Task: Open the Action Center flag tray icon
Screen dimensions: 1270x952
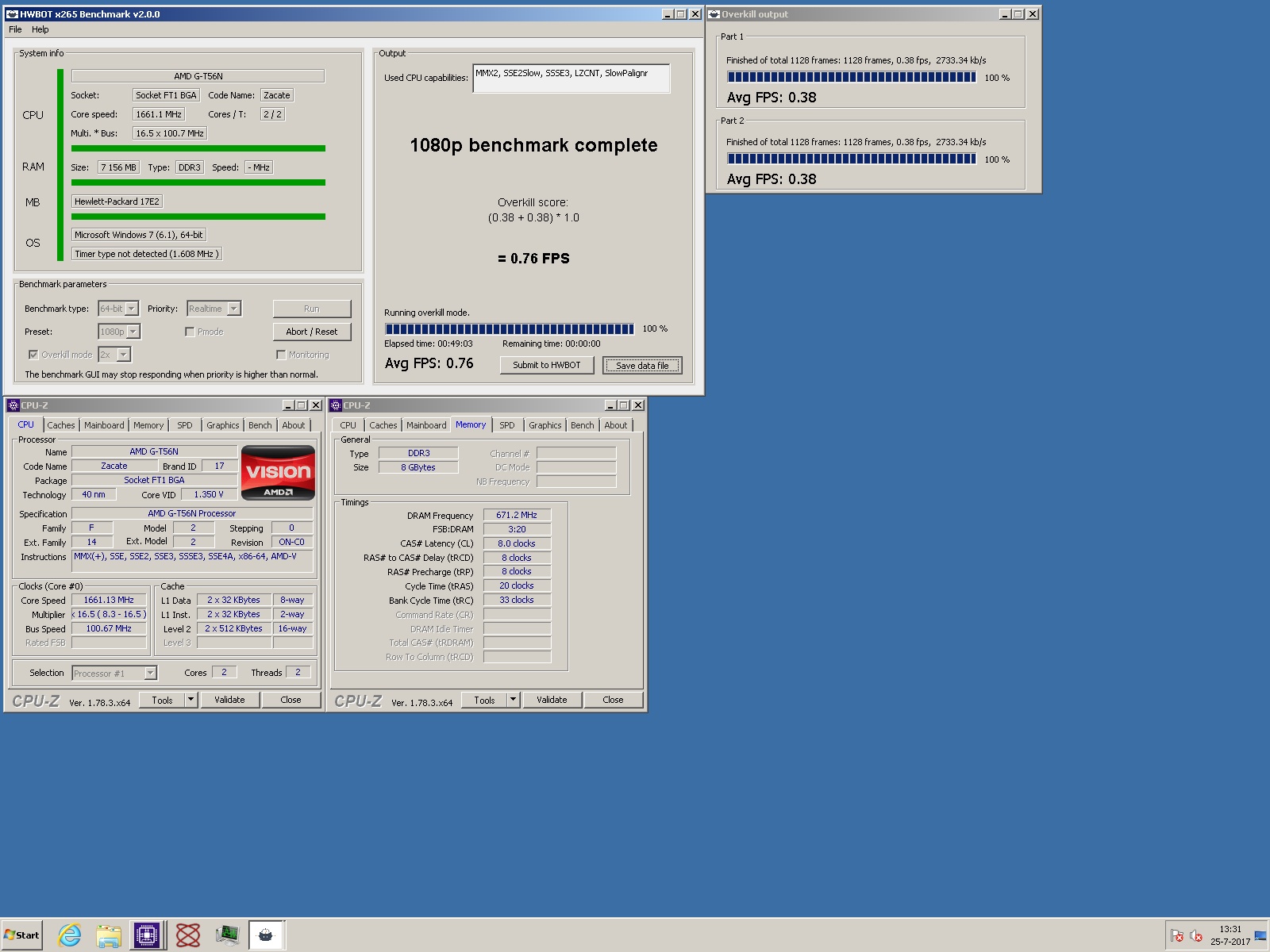Action: (1177, 936)
